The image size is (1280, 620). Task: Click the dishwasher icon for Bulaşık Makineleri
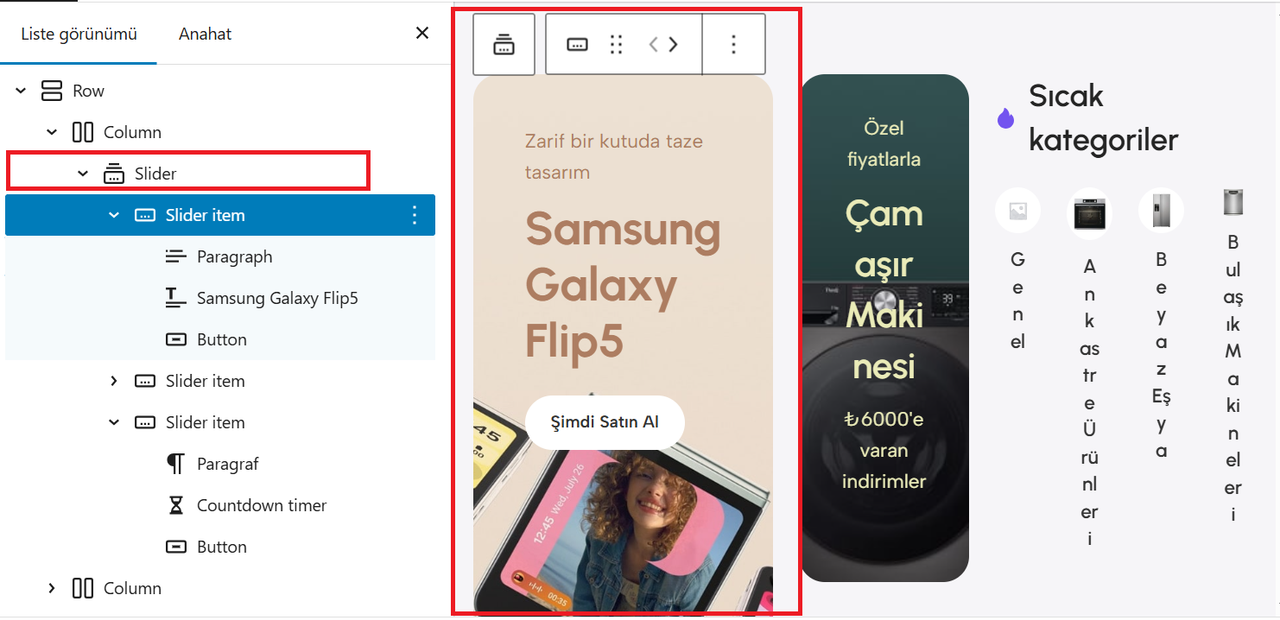[x=1233, y=203]
